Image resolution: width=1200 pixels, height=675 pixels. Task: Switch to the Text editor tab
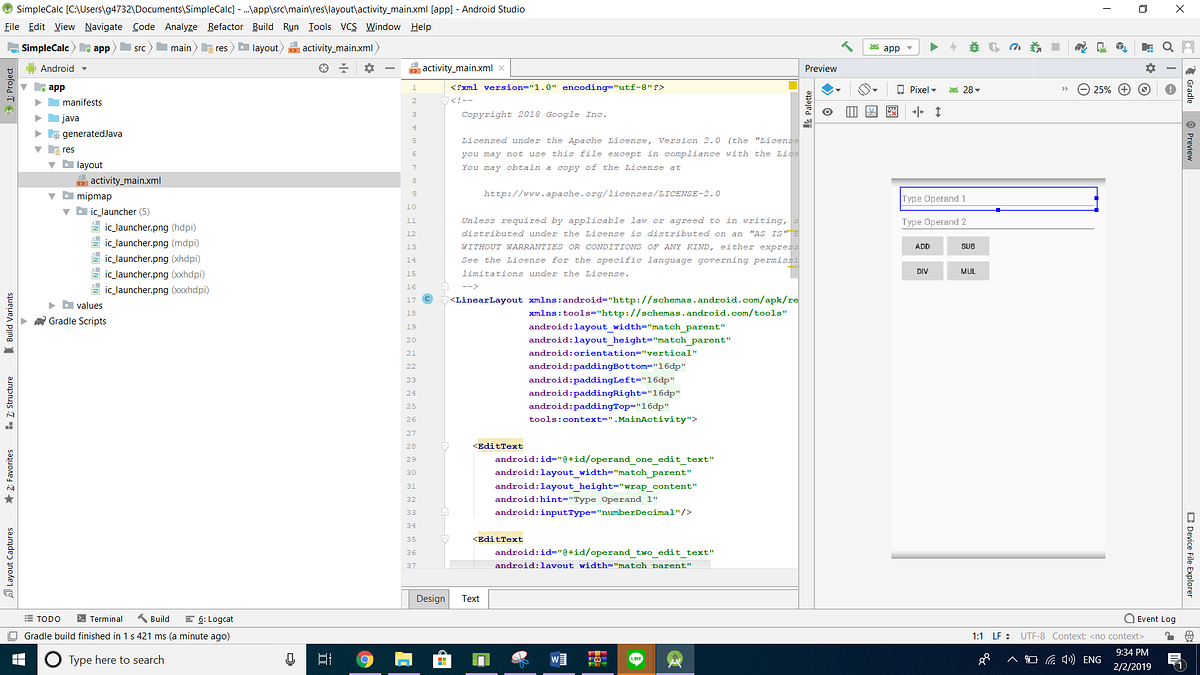coord(470,598)
